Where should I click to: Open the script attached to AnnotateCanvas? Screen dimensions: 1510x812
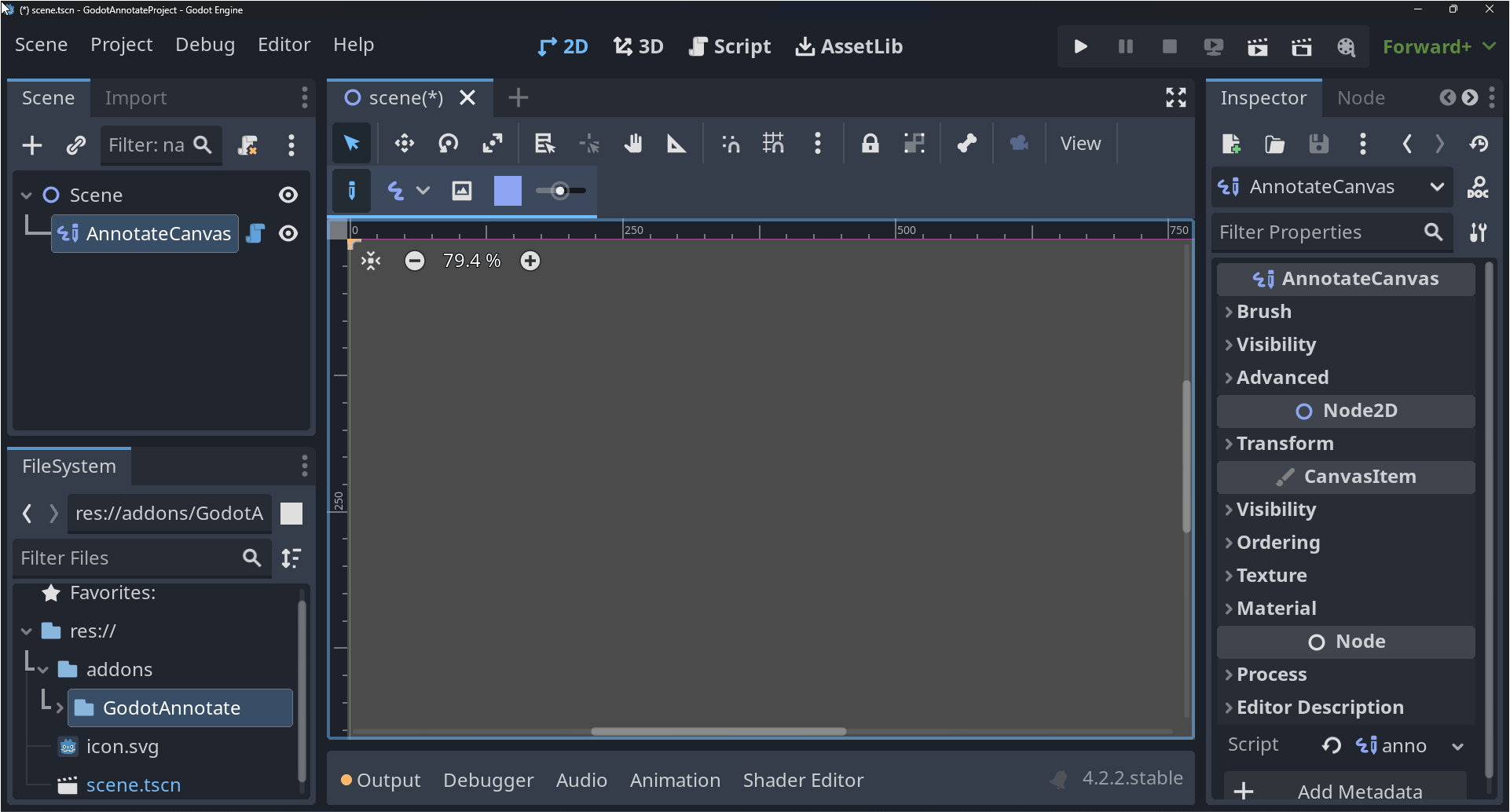point(255,233)
